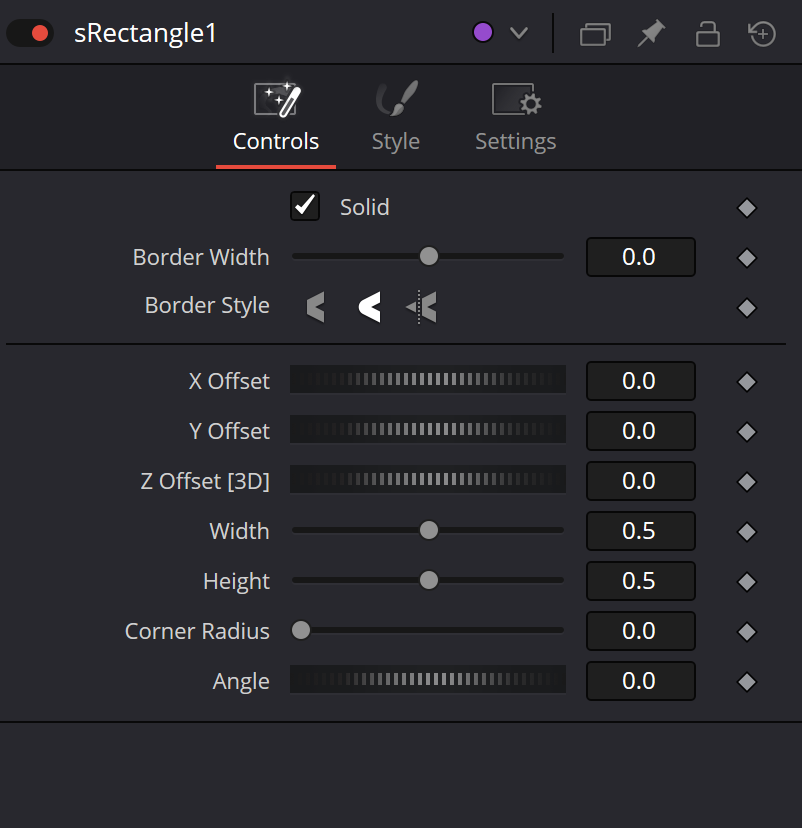Adjust the Corner Radius slider handle
This screenshot has height=828, width=802.
301,630
